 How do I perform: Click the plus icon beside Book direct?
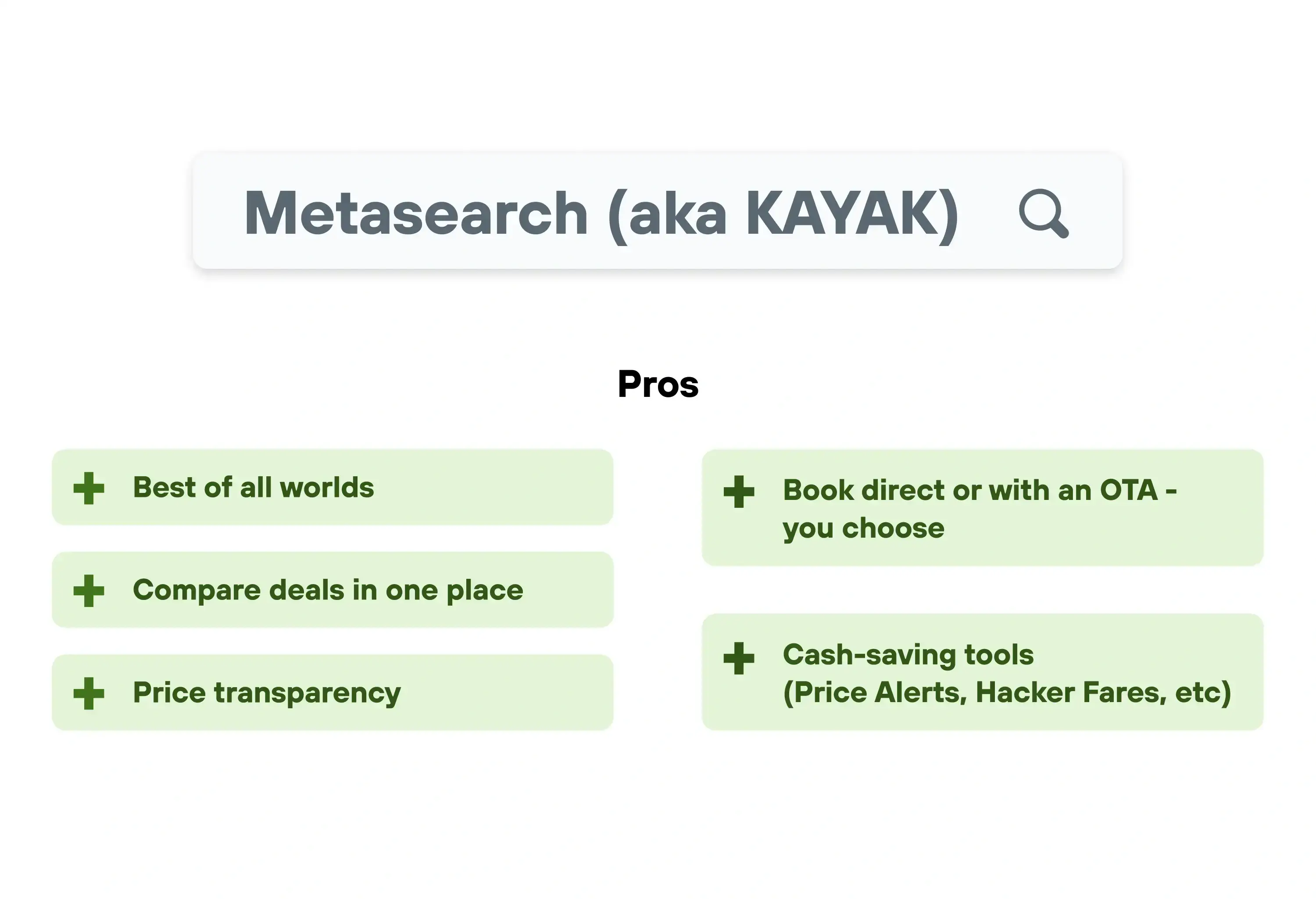tap(739, 492)
